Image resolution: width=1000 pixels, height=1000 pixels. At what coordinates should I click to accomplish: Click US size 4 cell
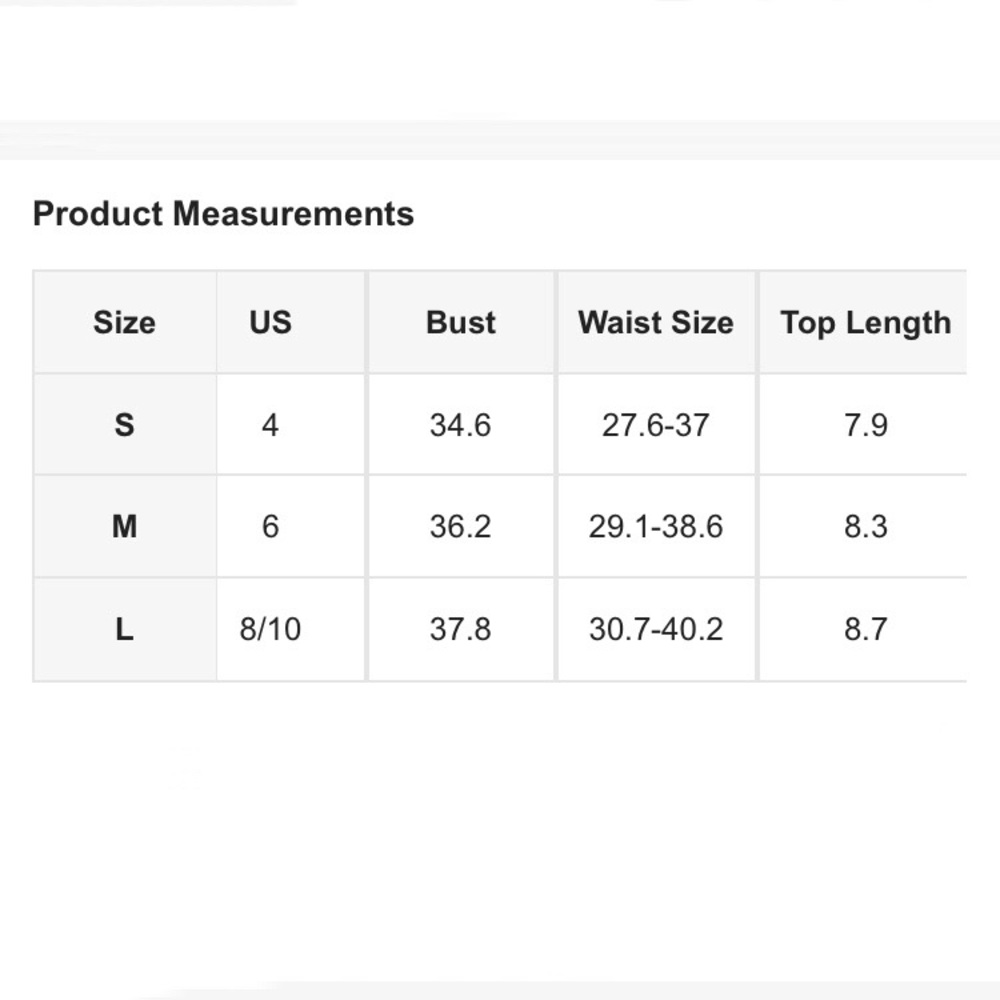click(270, 425)
